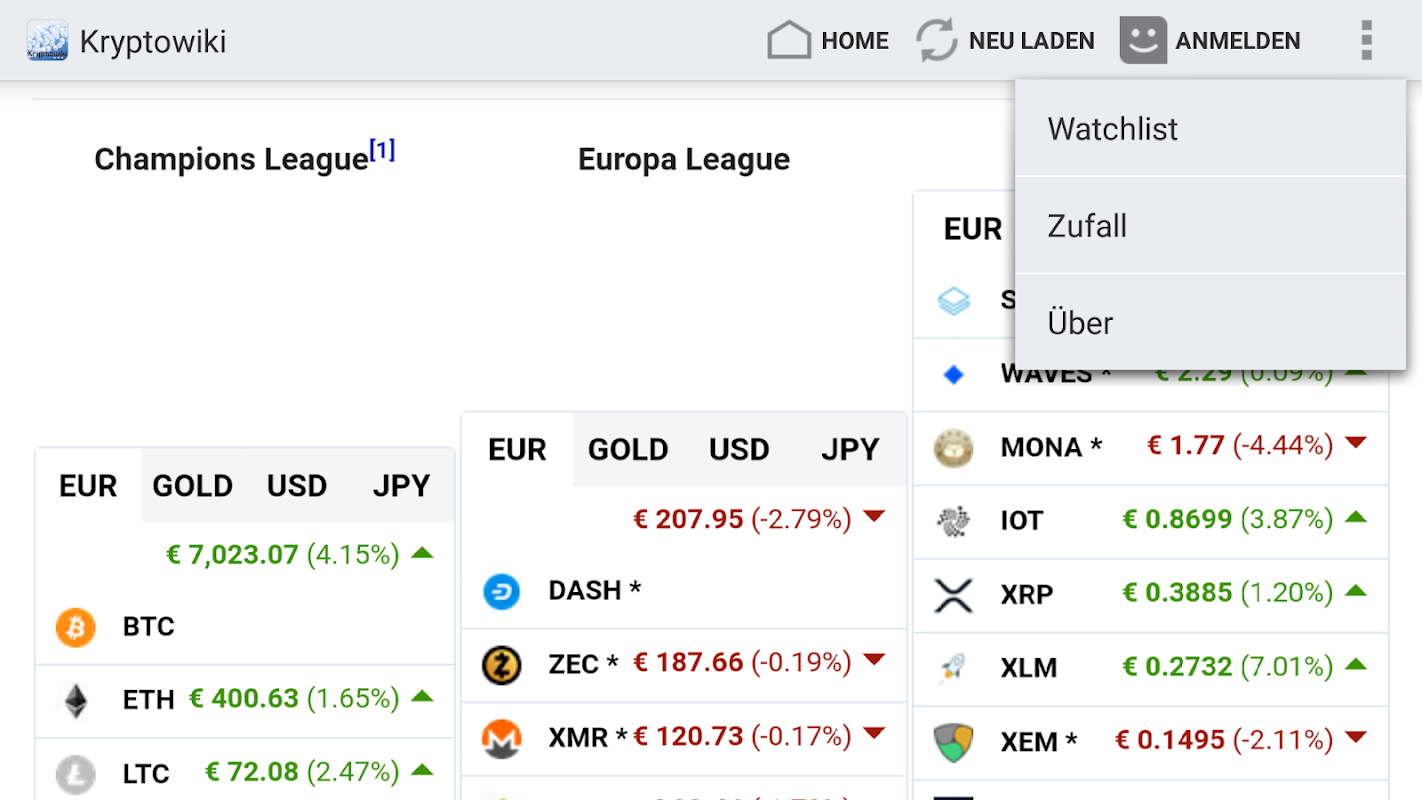
Task: Tap the XRP Ripple logo icon
Action: tap(953, 594)
